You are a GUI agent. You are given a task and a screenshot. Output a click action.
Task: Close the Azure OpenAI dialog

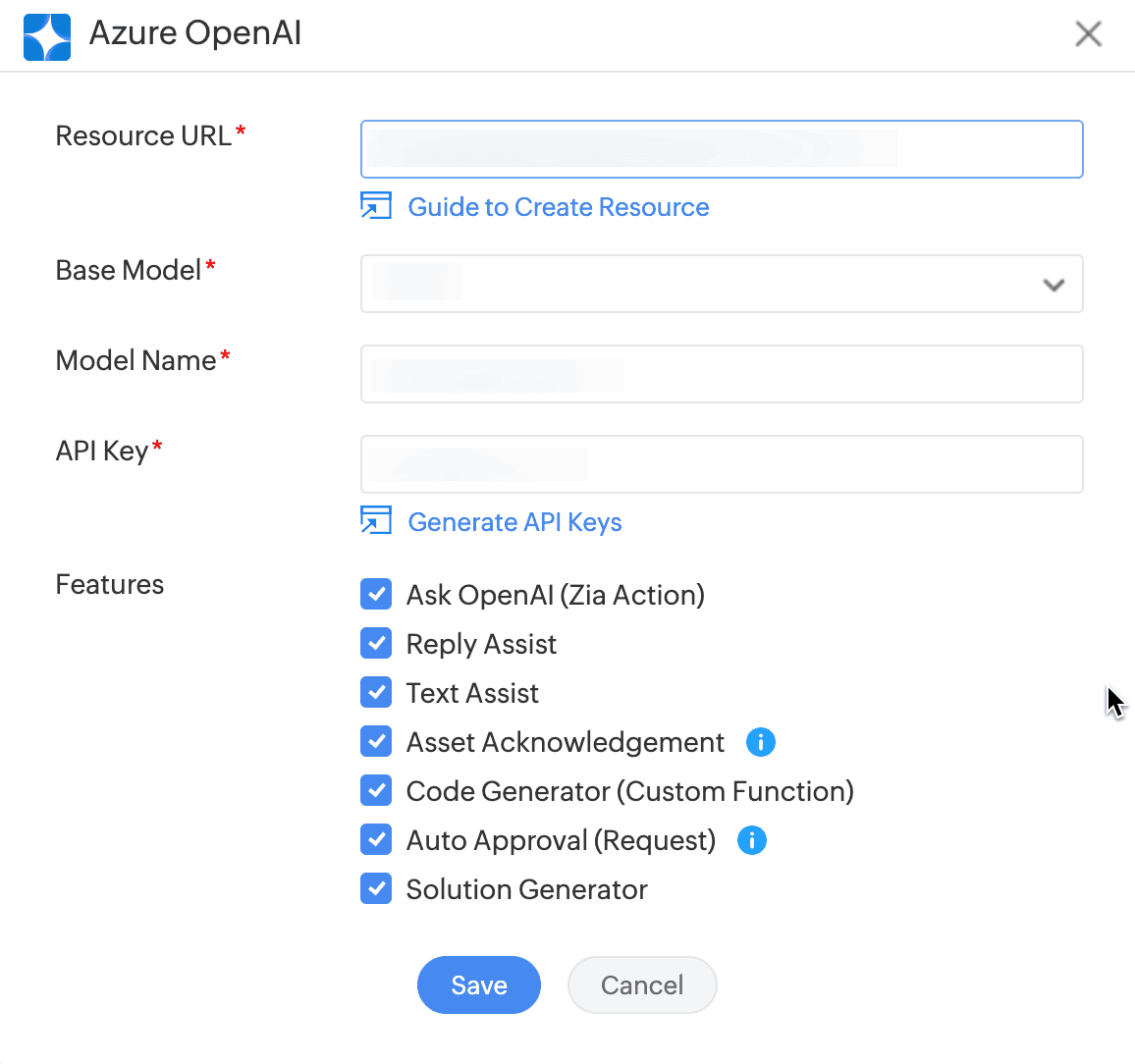[x=1088, y=32]
